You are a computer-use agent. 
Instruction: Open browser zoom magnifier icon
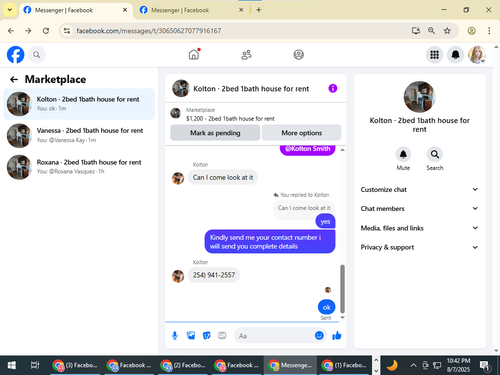(x=431, y=31)
